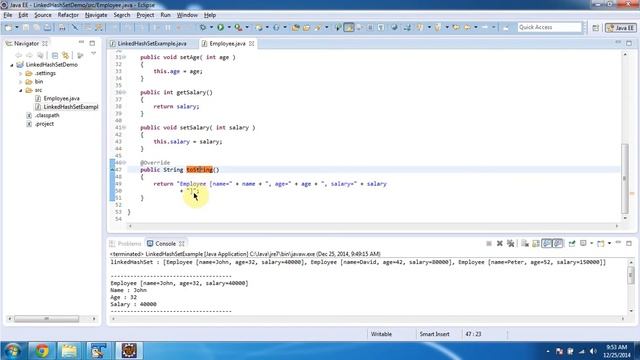Open the Run menu

(x=165, y=15)
